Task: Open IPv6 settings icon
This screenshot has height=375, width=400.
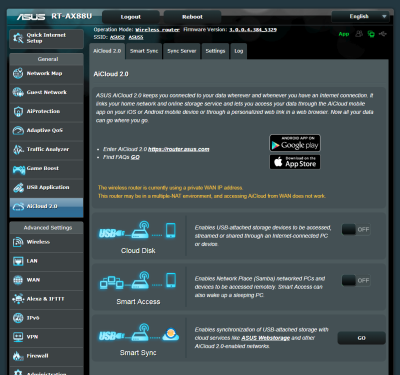Action: pyautogui.click(x=18, y=318)
